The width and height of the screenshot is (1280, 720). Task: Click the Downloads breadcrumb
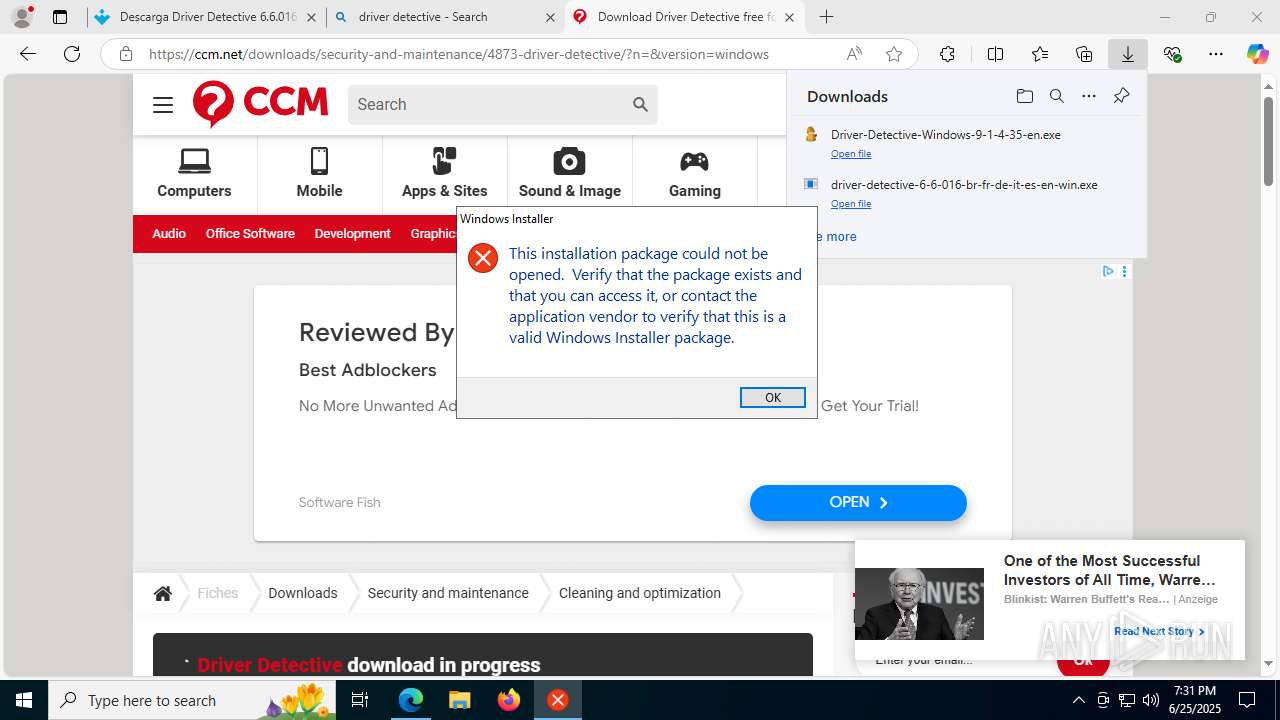click(302, 593)
